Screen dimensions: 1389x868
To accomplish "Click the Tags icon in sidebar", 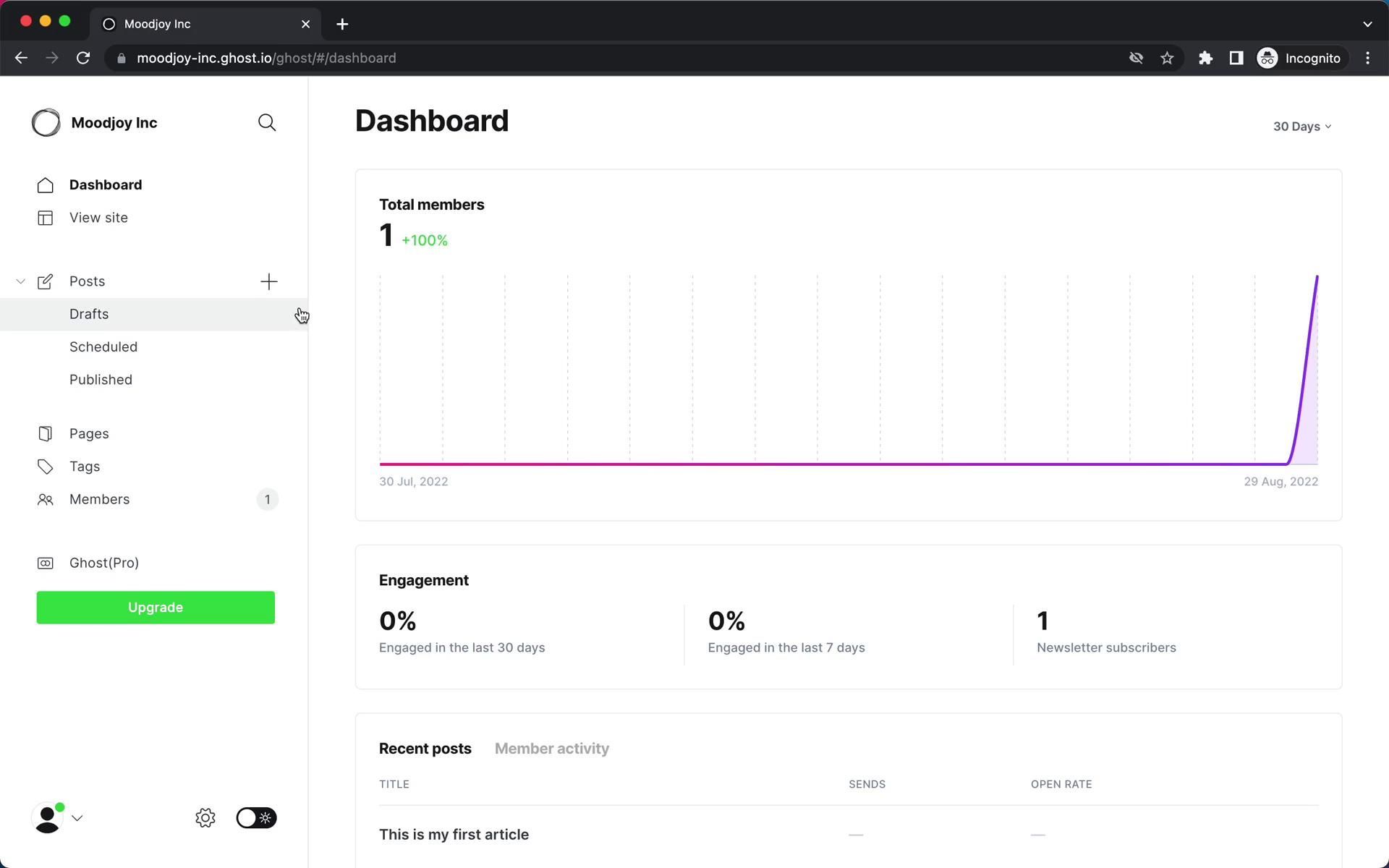I will (45, 467).
